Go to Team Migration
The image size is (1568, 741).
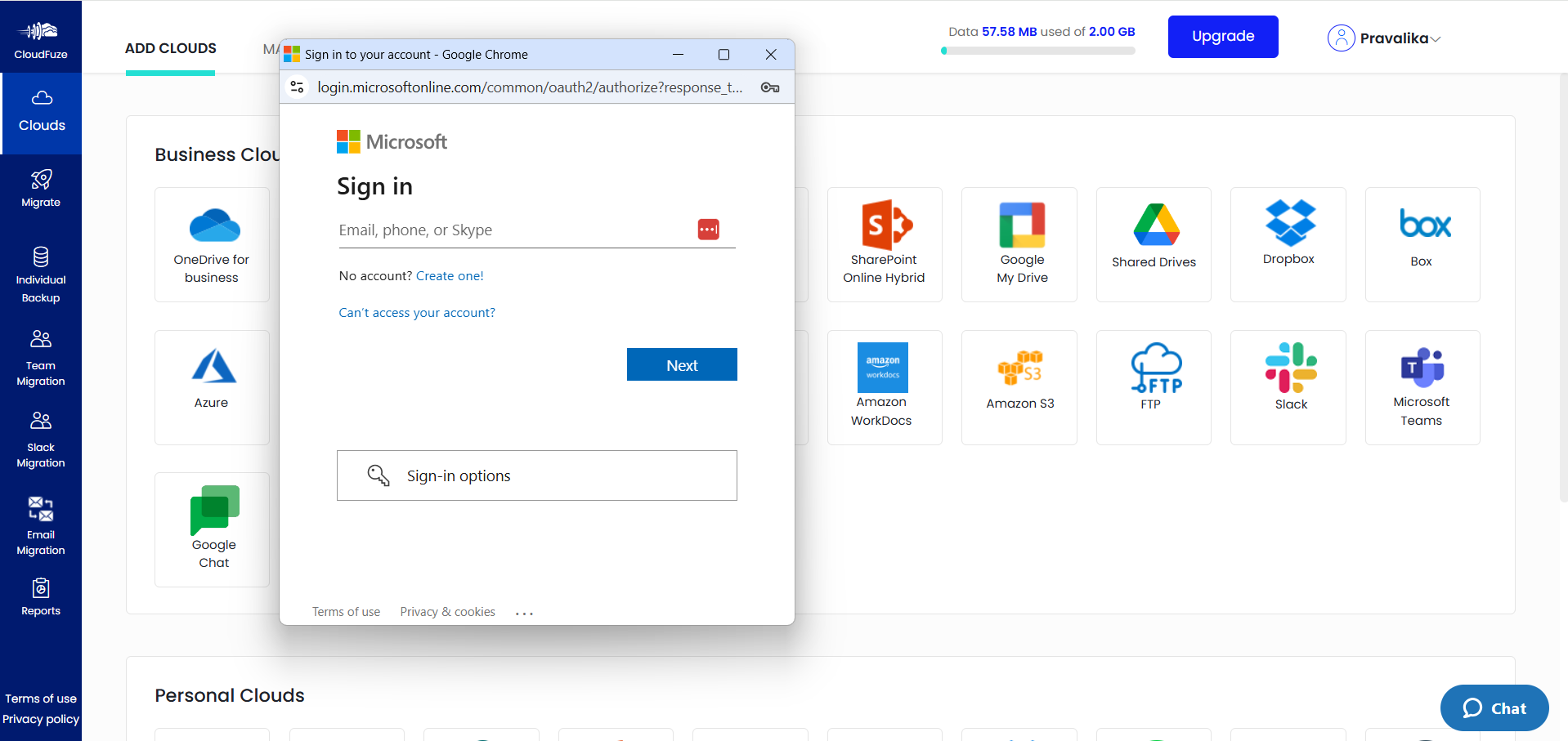(x=41, y=358)
